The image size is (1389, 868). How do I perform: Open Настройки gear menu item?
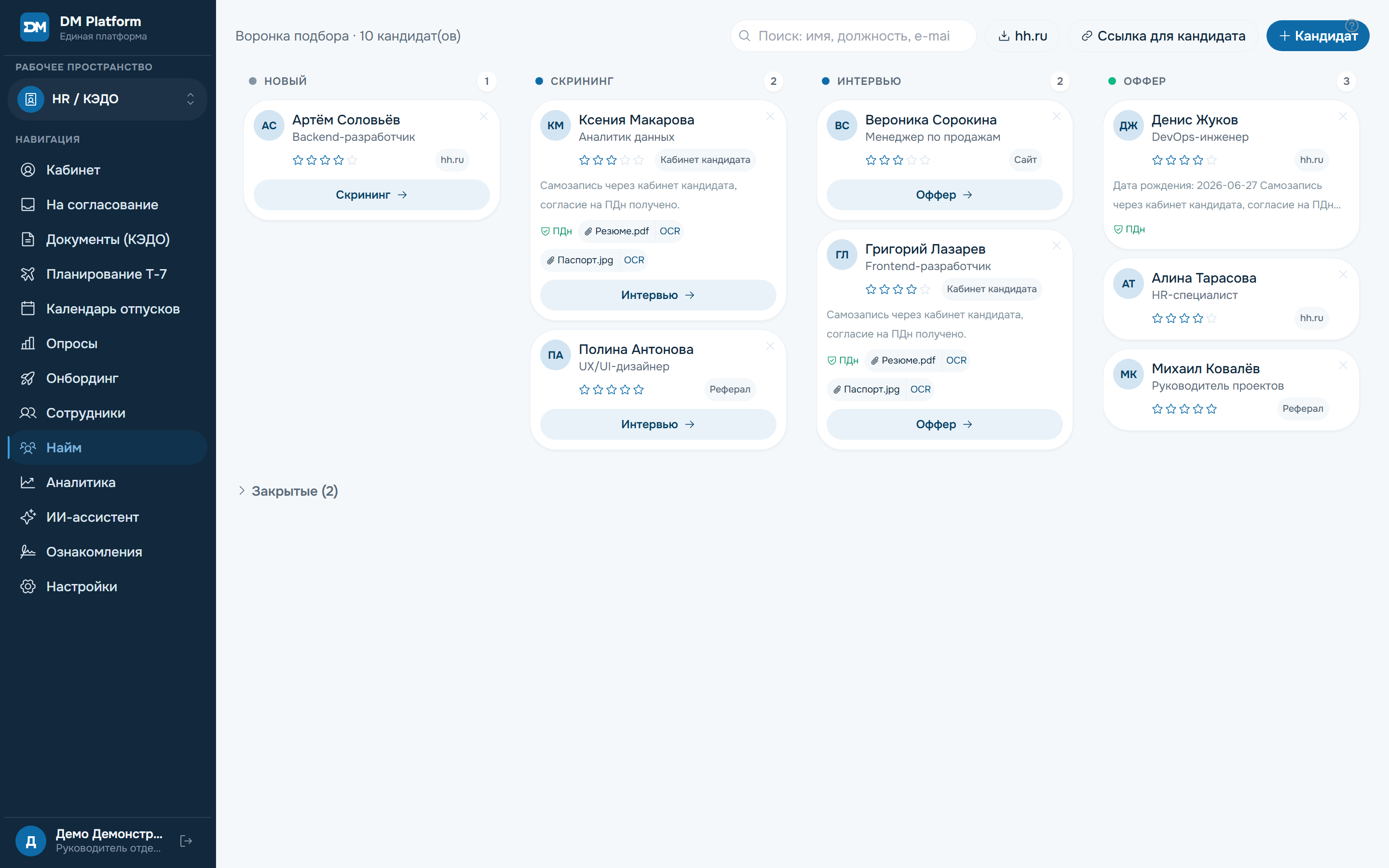click(108, 587)
